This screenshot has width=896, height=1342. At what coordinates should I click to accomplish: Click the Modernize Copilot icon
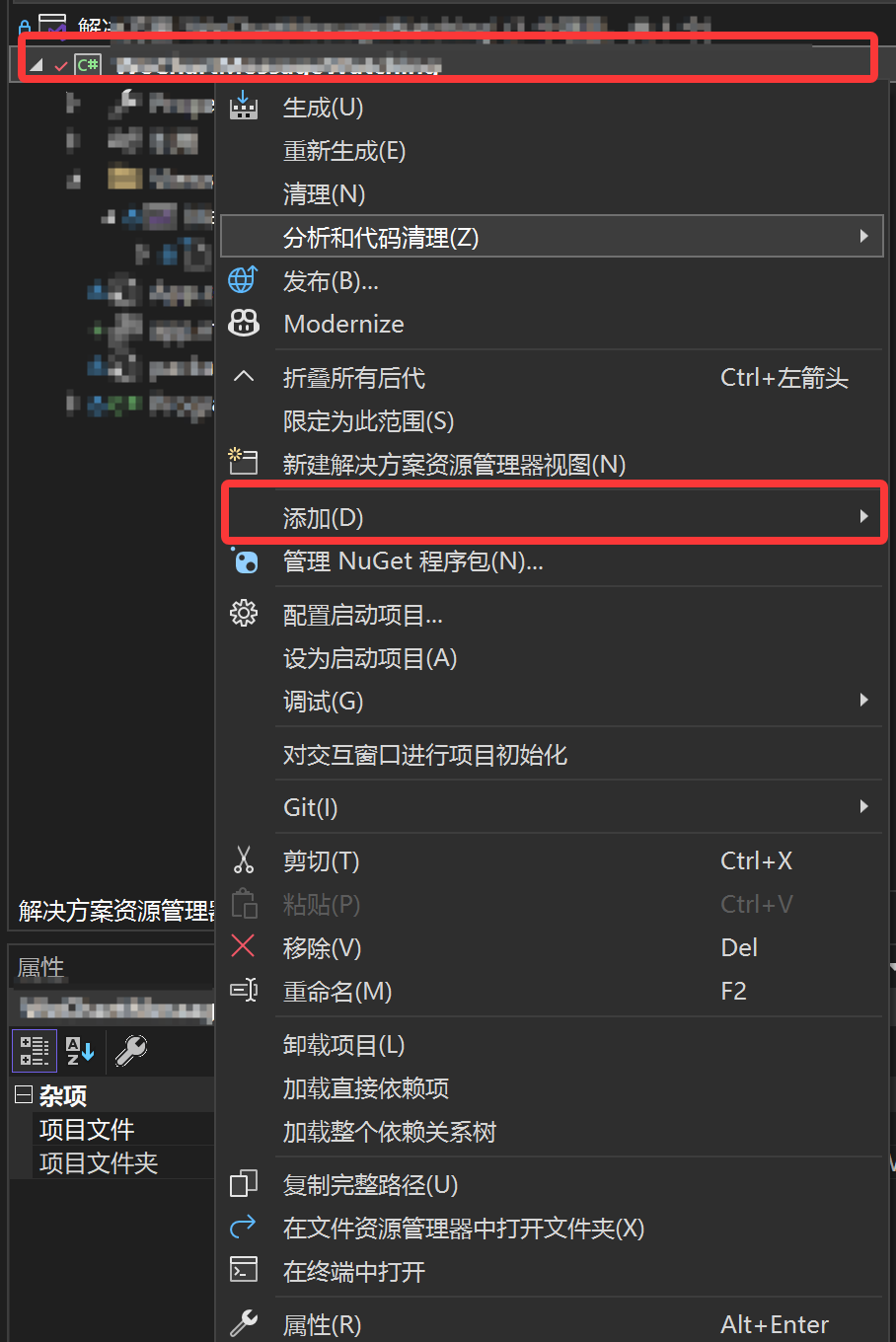[244, 323]
